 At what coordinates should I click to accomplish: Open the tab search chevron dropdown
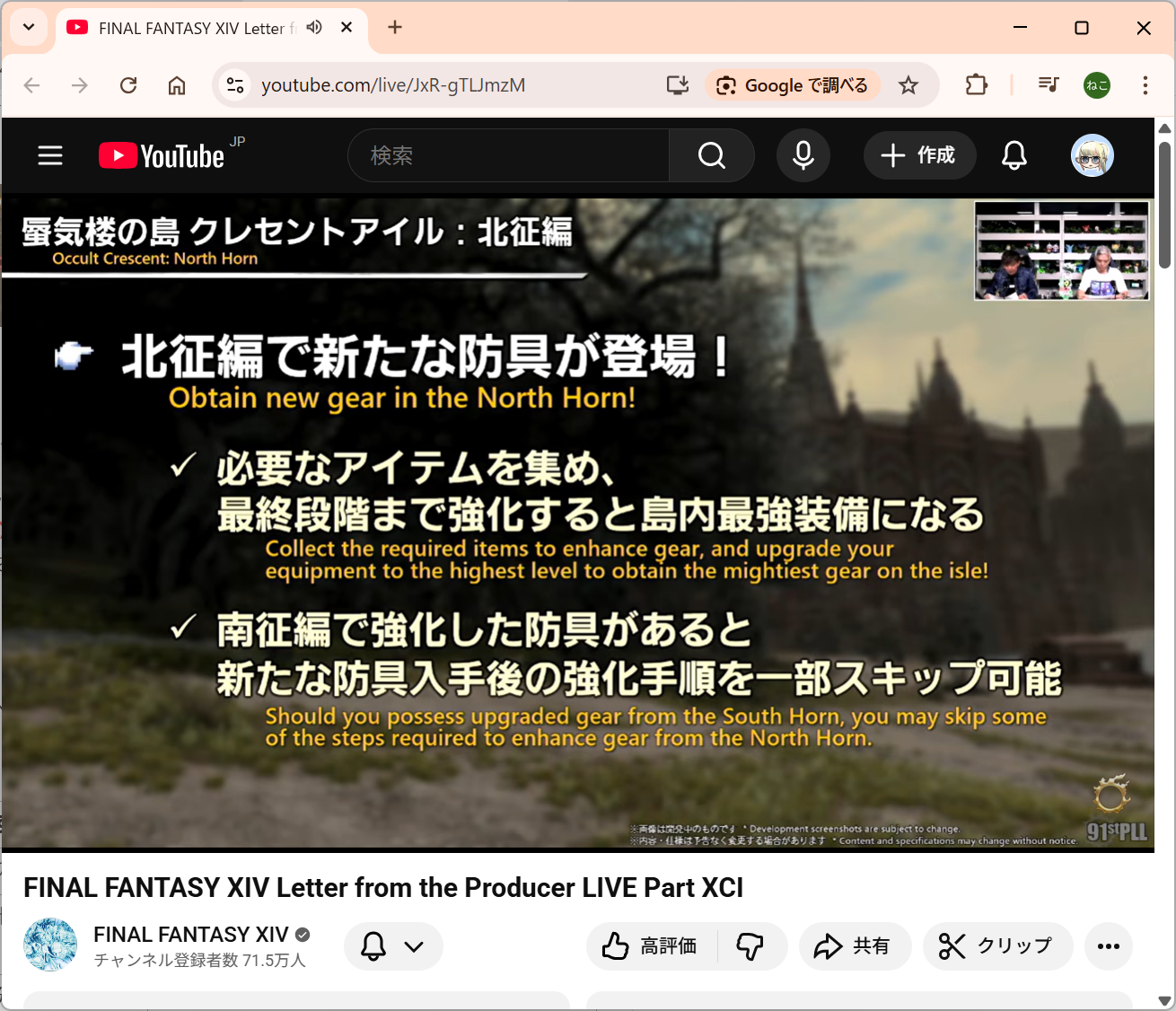29,28
